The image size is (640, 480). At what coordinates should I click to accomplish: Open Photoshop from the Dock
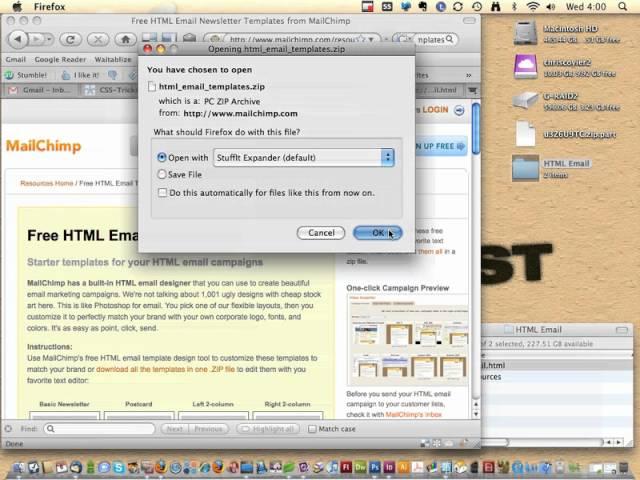[375, 467]
